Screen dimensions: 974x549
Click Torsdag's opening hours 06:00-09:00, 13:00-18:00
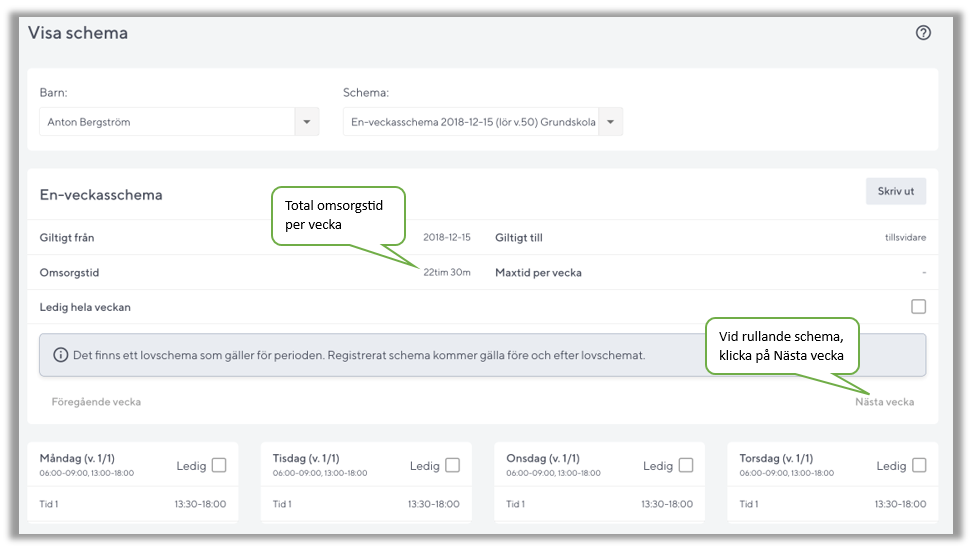pyautogui.click(x=786, y=473)
